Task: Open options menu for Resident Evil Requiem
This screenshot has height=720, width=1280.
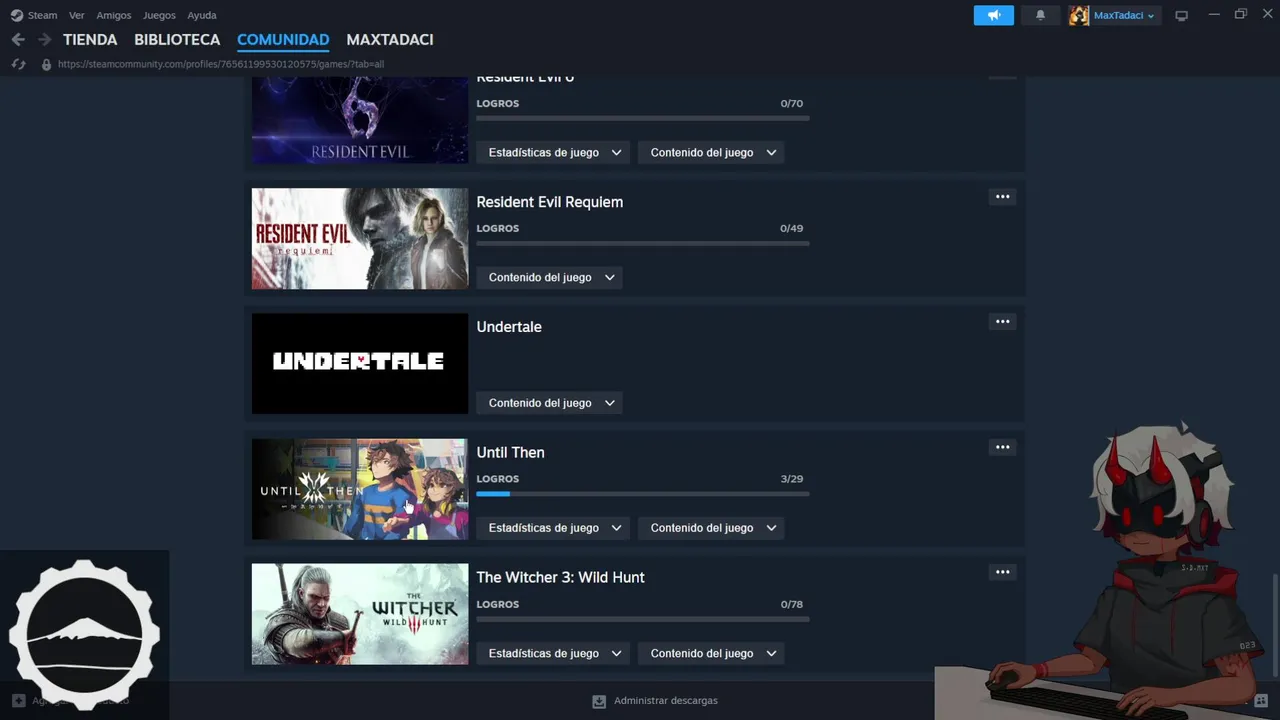Action: (1002, 197)
